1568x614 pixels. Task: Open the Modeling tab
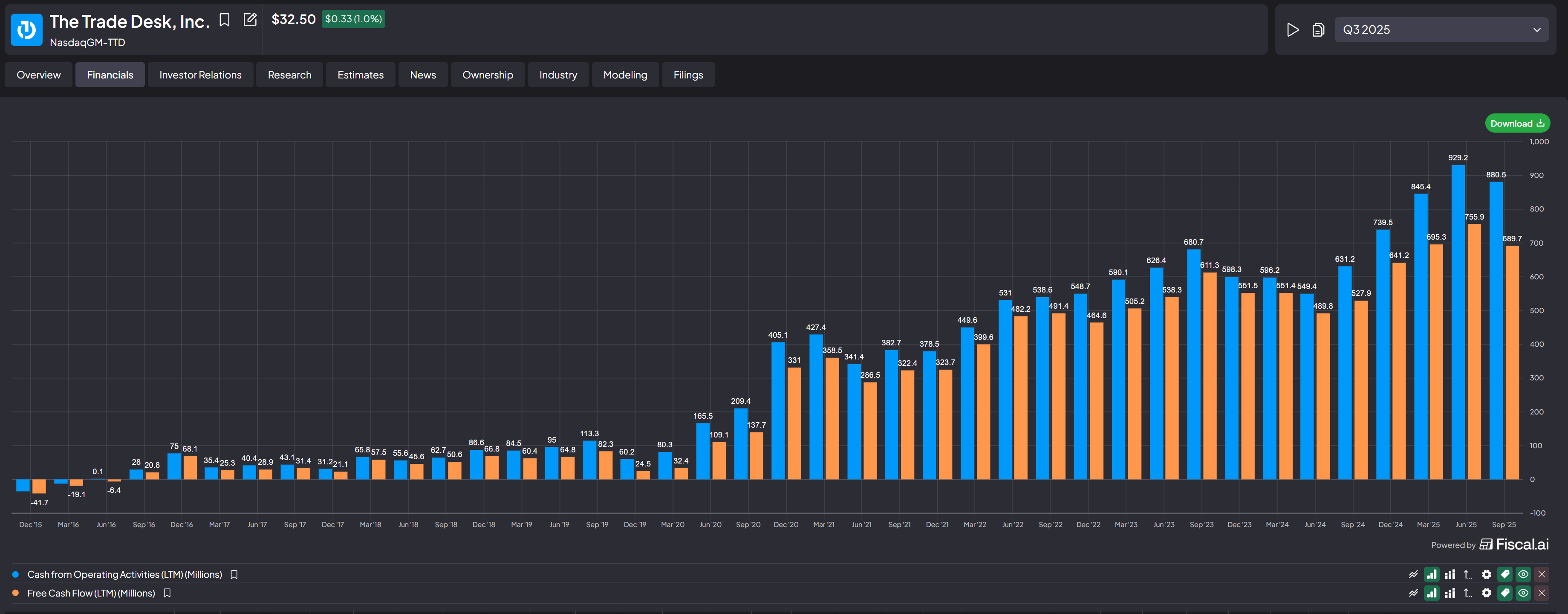(624, 75)
